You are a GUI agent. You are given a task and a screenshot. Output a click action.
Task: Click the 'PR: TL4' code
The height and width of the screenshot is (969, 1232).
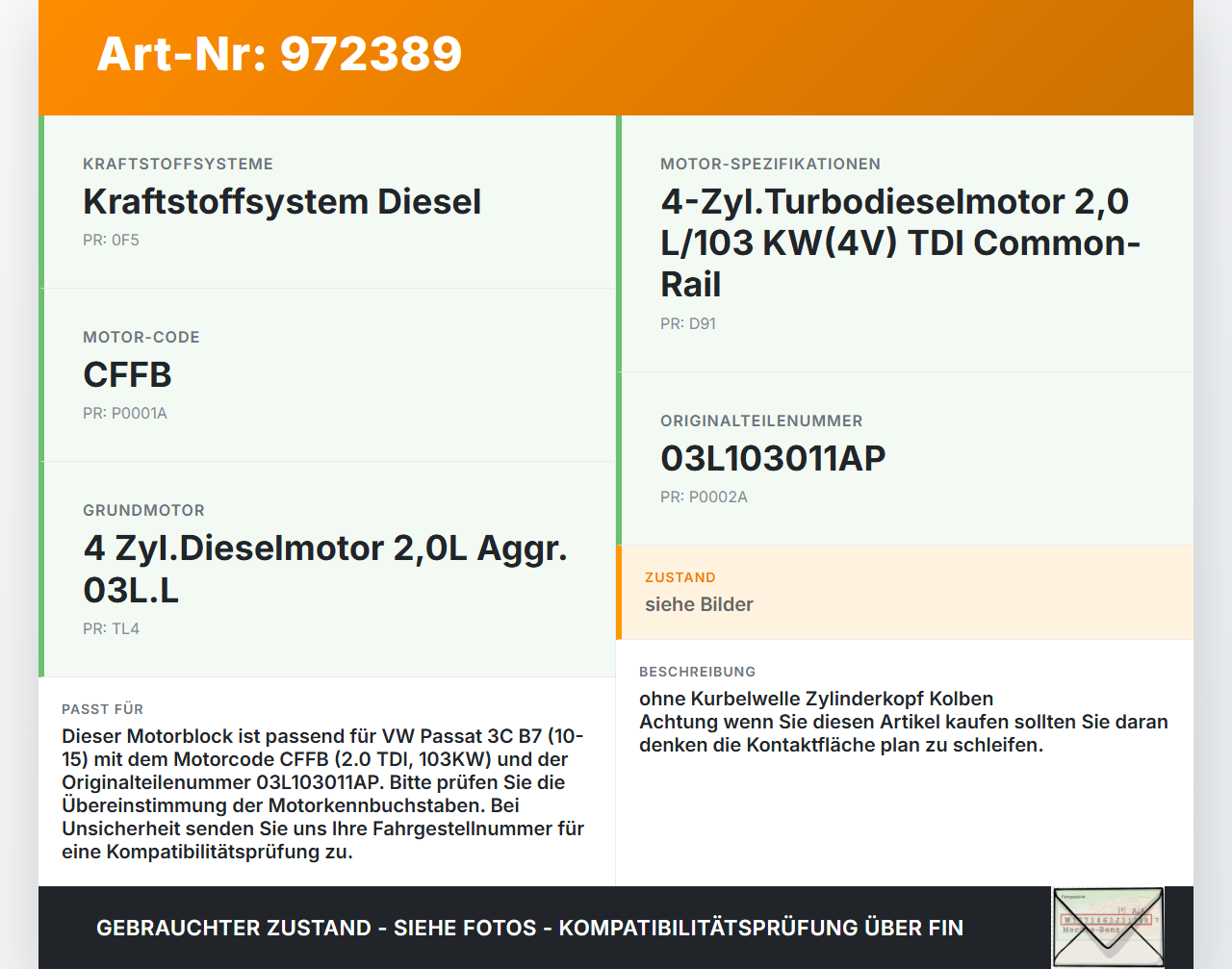(111, 628)
